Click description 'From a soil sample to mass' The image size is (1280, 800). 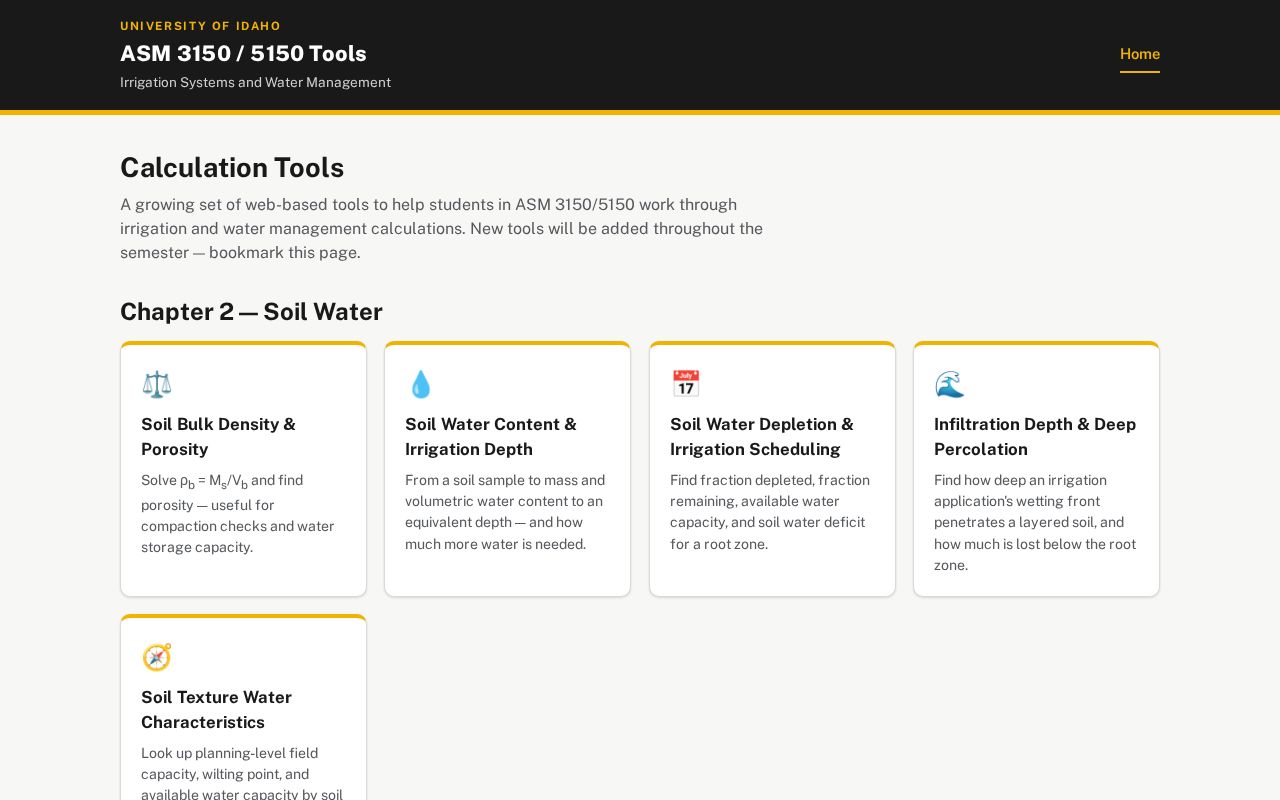pos(506,512)
